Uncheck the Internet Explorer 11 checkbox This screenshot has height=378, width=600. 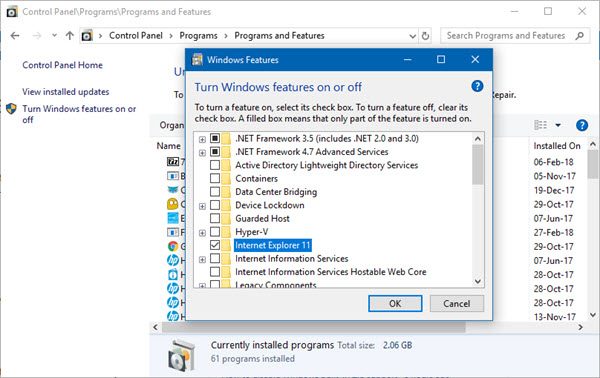click(215, 245)
